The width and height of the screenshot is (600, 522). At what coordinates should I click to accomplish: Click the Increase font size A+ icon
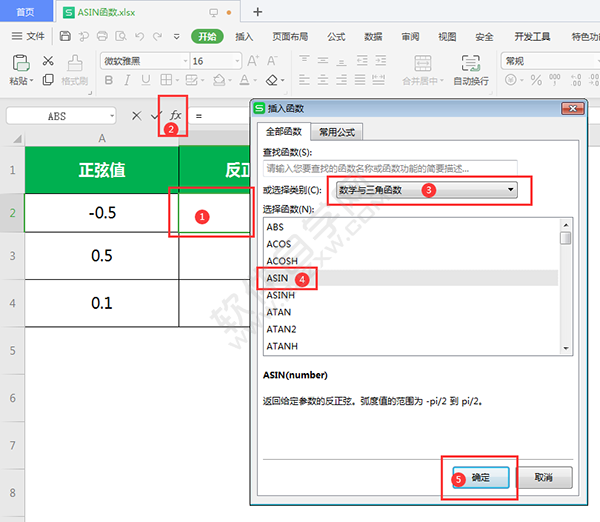pos(253,61)
